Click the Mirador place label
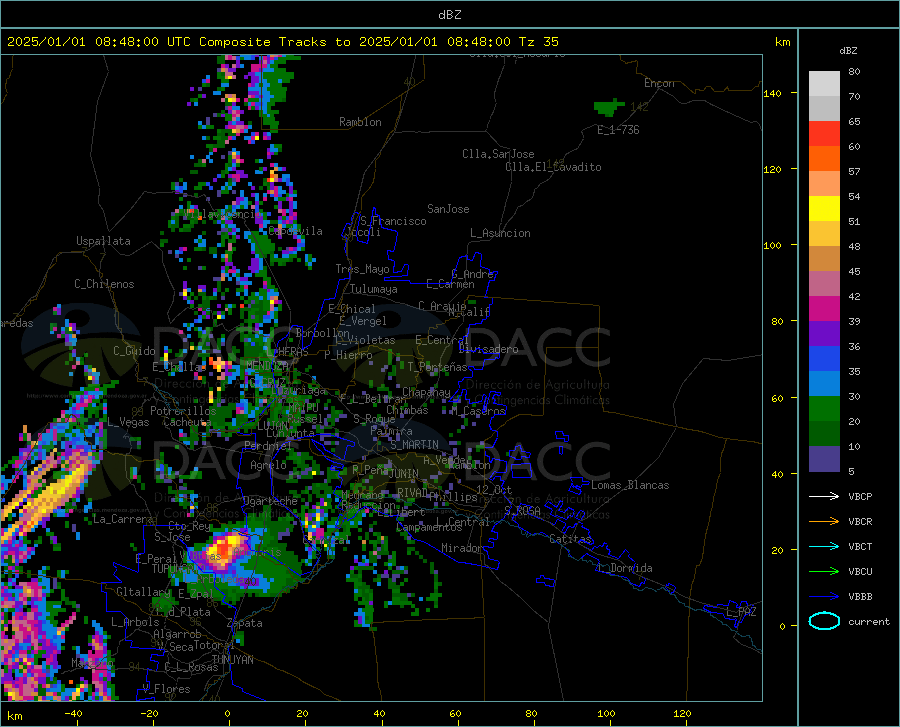This screenshot has width=900, height=727. pyautogui.click(x=462, y=548)
